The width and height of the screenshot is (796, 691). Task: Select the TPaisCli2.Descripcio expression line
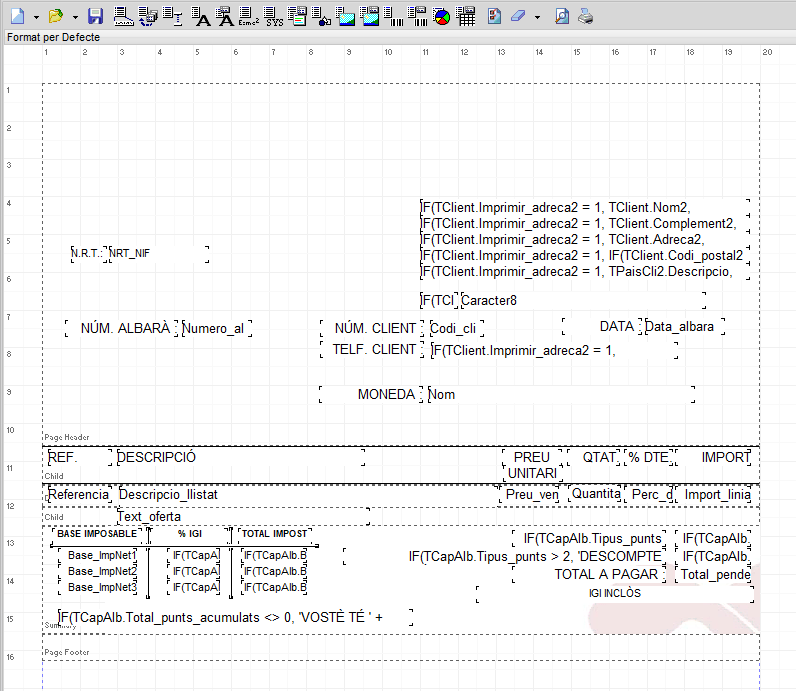click(x=585, y=272)
